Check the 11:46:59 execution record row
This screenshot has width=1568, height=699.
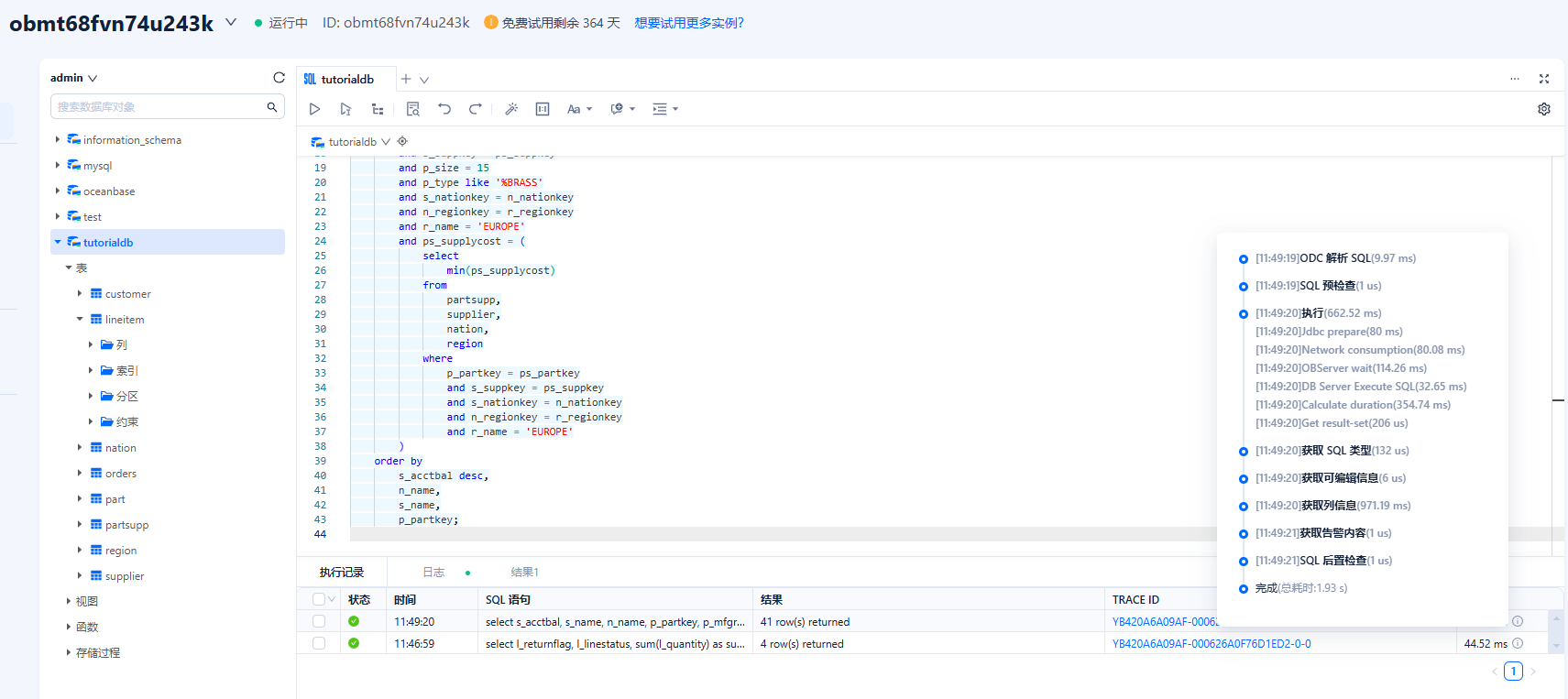point(319,643)
